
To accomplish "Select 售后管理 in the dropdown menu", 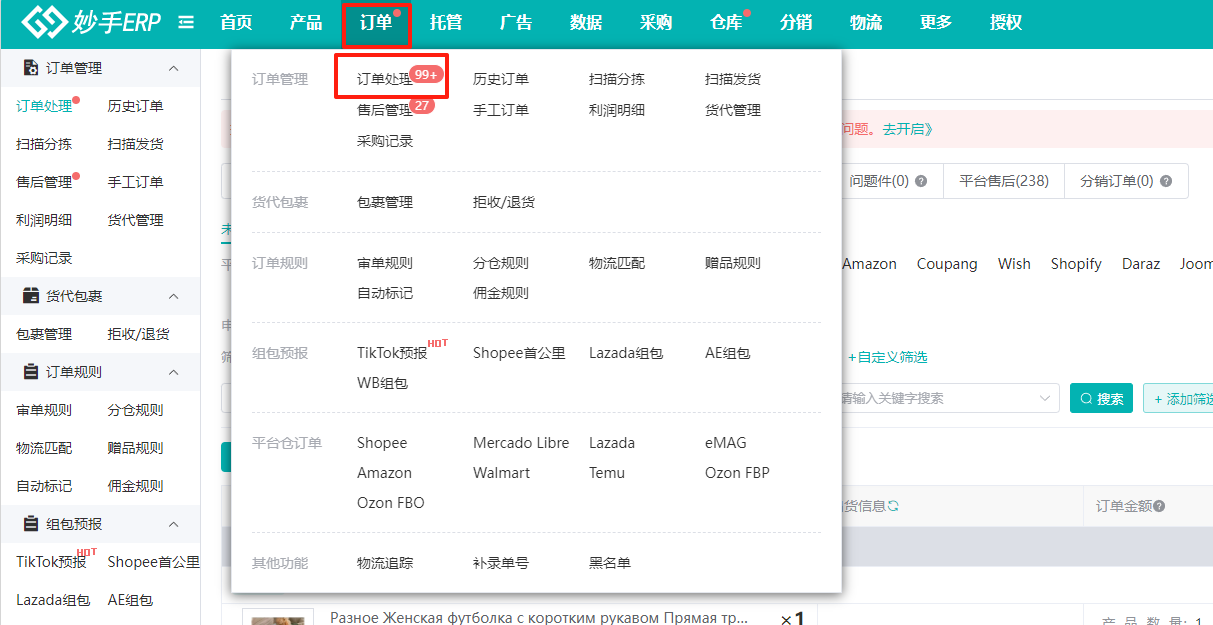I will tap(385, 110).
